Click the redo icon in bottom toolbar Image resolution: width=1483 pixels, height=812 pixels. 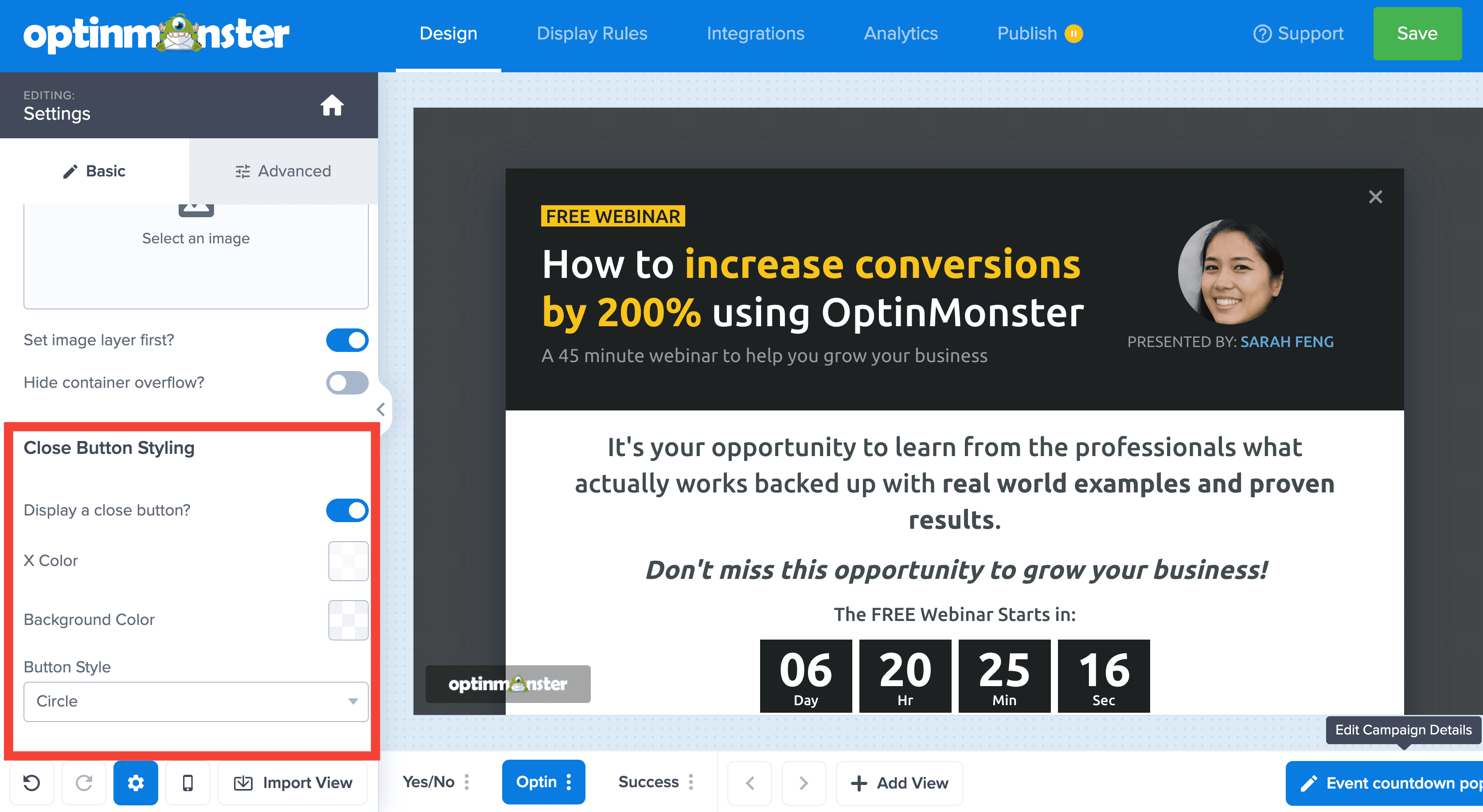tap(84, 783)
